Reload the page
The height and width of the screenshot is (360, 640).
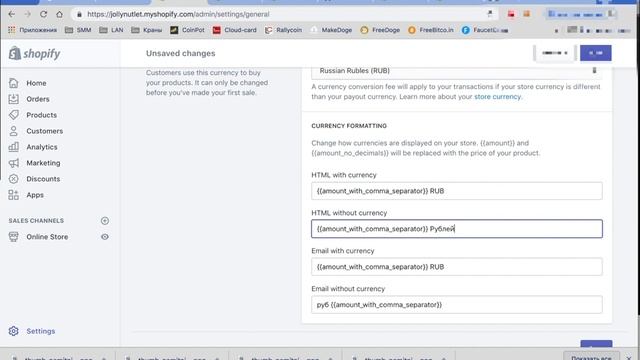point(43,14)
